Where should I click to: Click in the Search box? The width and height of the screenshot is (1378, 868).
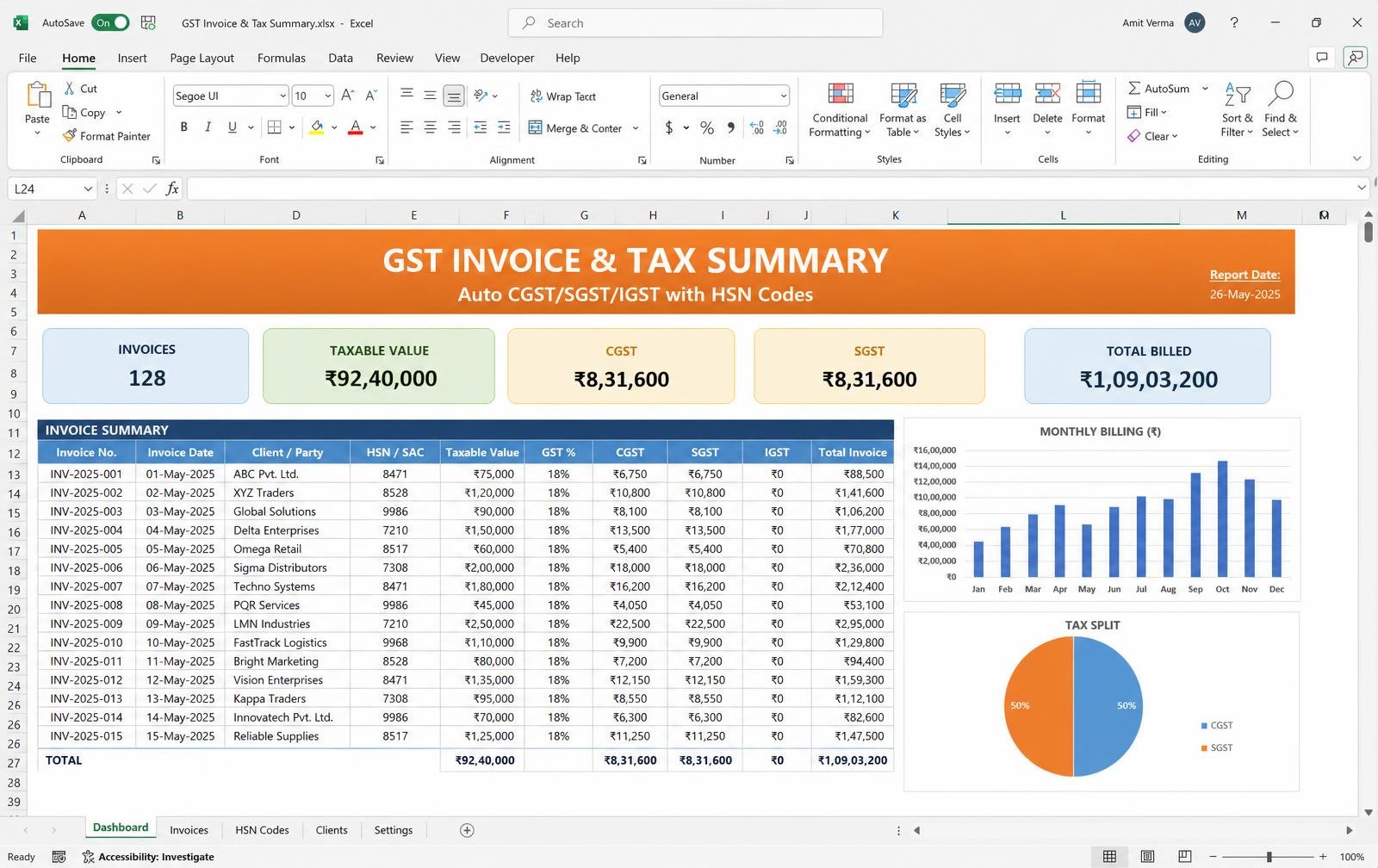click(x=696, y=23)
